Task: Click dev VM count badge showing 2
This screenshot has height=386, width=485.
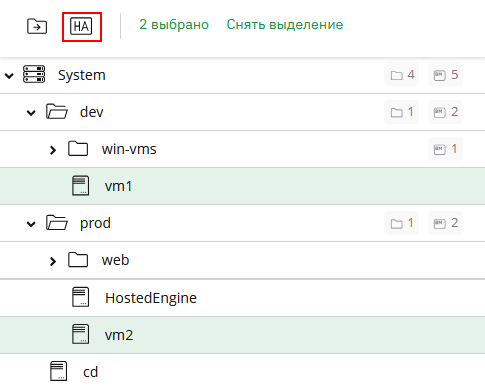Action: coord(446,112)
